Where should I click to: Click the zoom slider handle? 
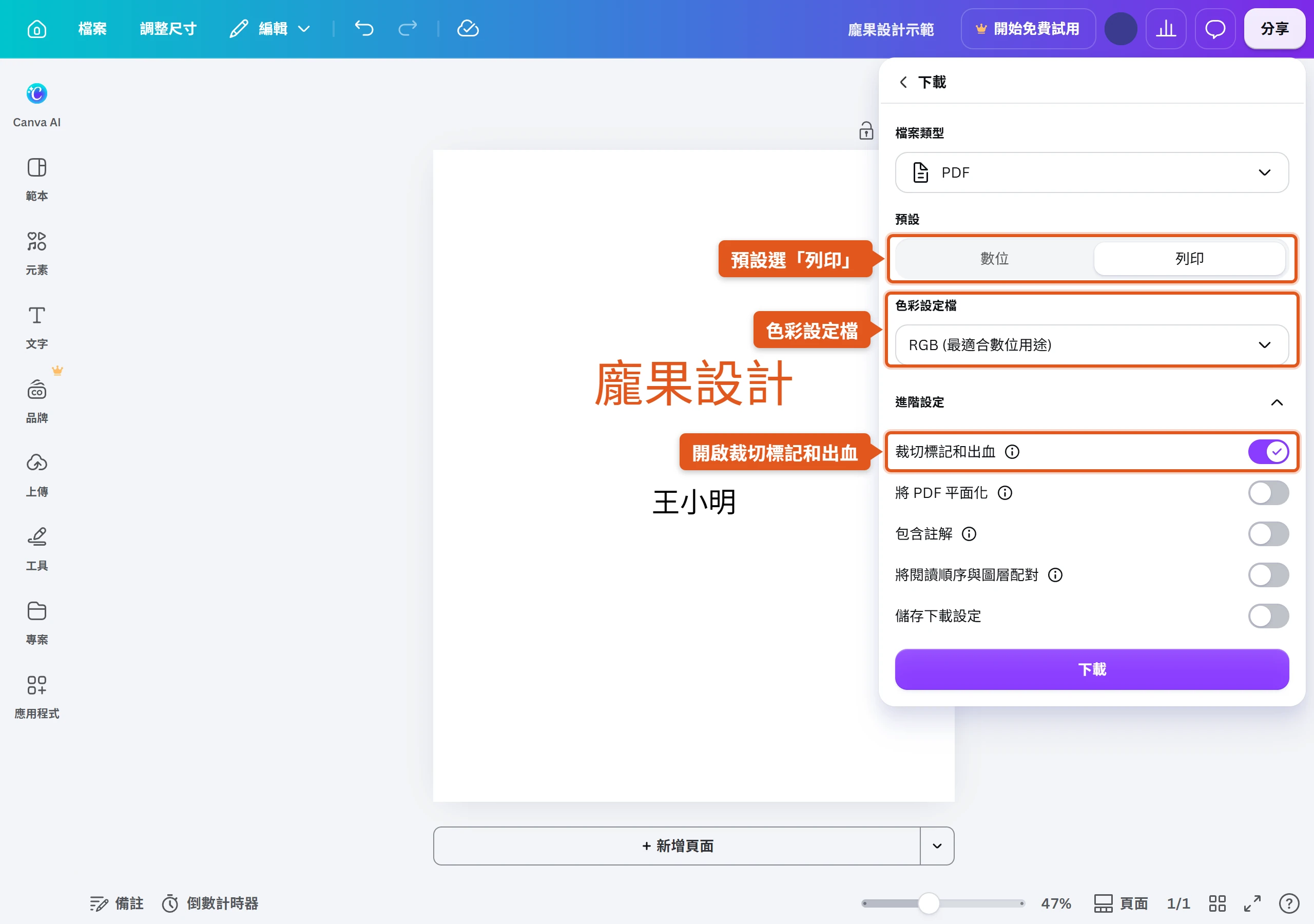929,903
